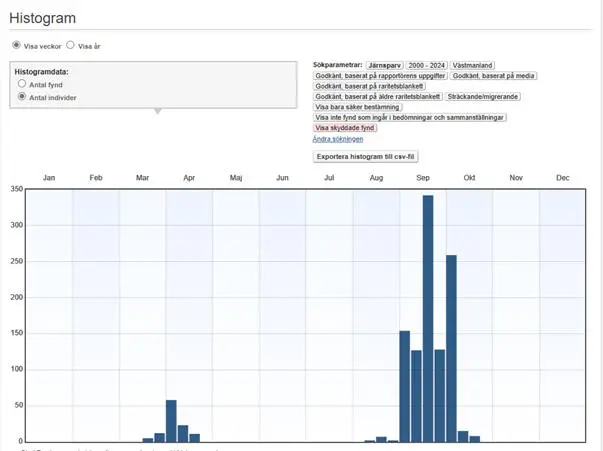Click 'Godkänt, baserat på media' tag
Viewport: 603px width, 451px height.
click(493, 76)
